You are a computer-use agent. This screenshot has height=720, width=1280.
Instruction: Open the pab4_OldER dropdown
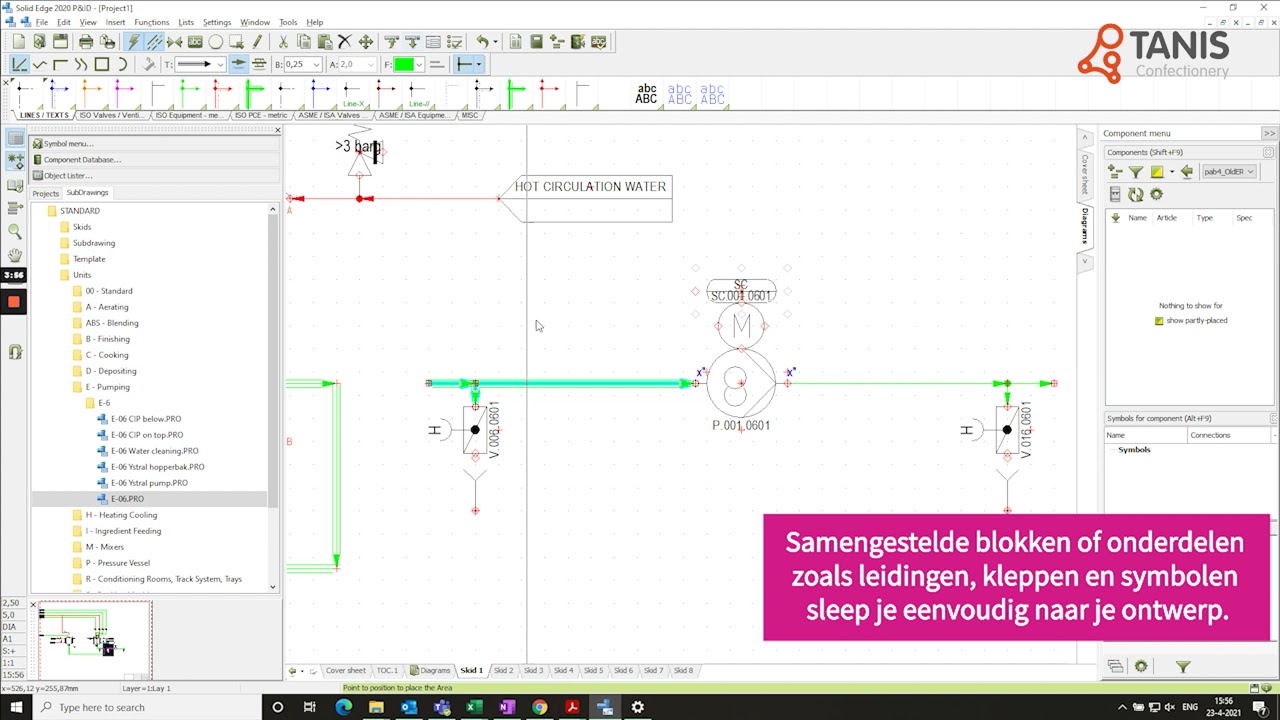click(x=1228, y=172)
